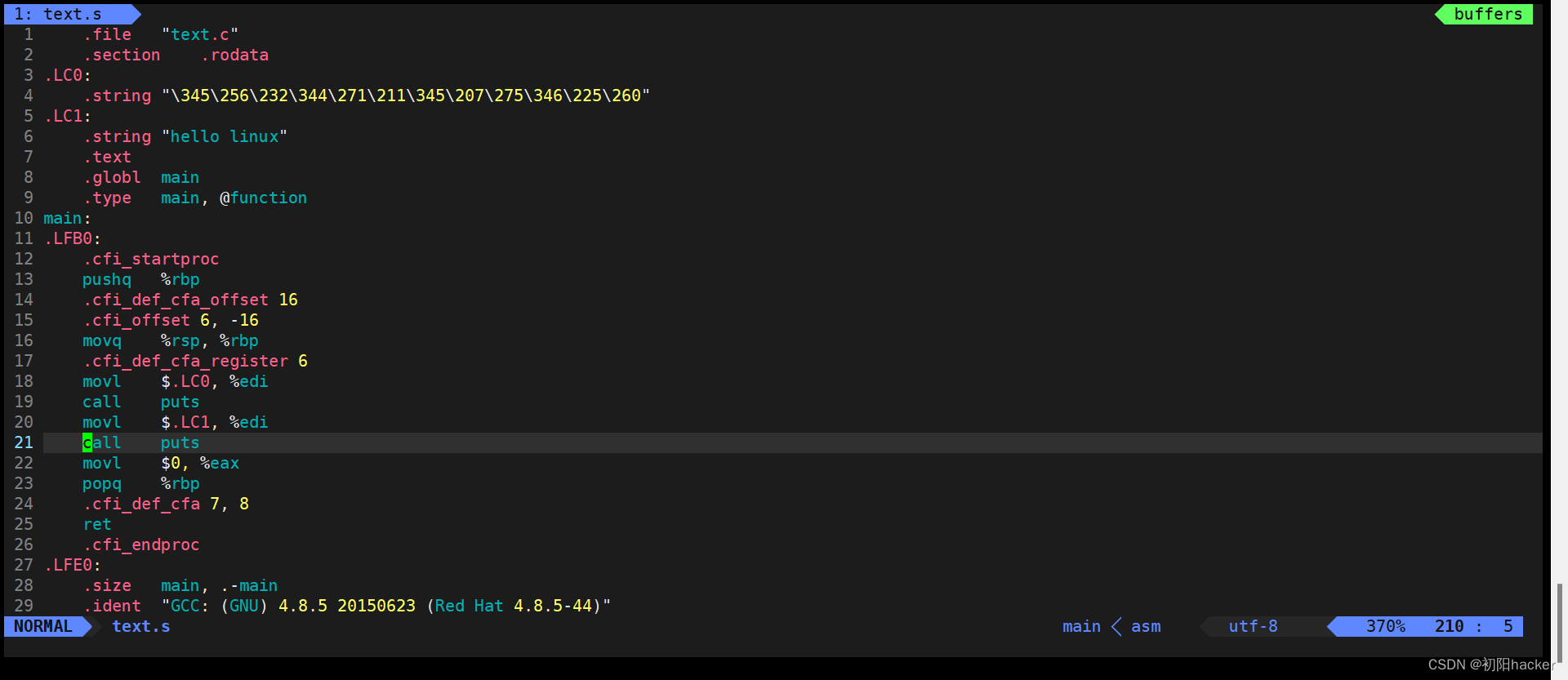Click line number 21 in the gutter

click(x=24, y=442)
